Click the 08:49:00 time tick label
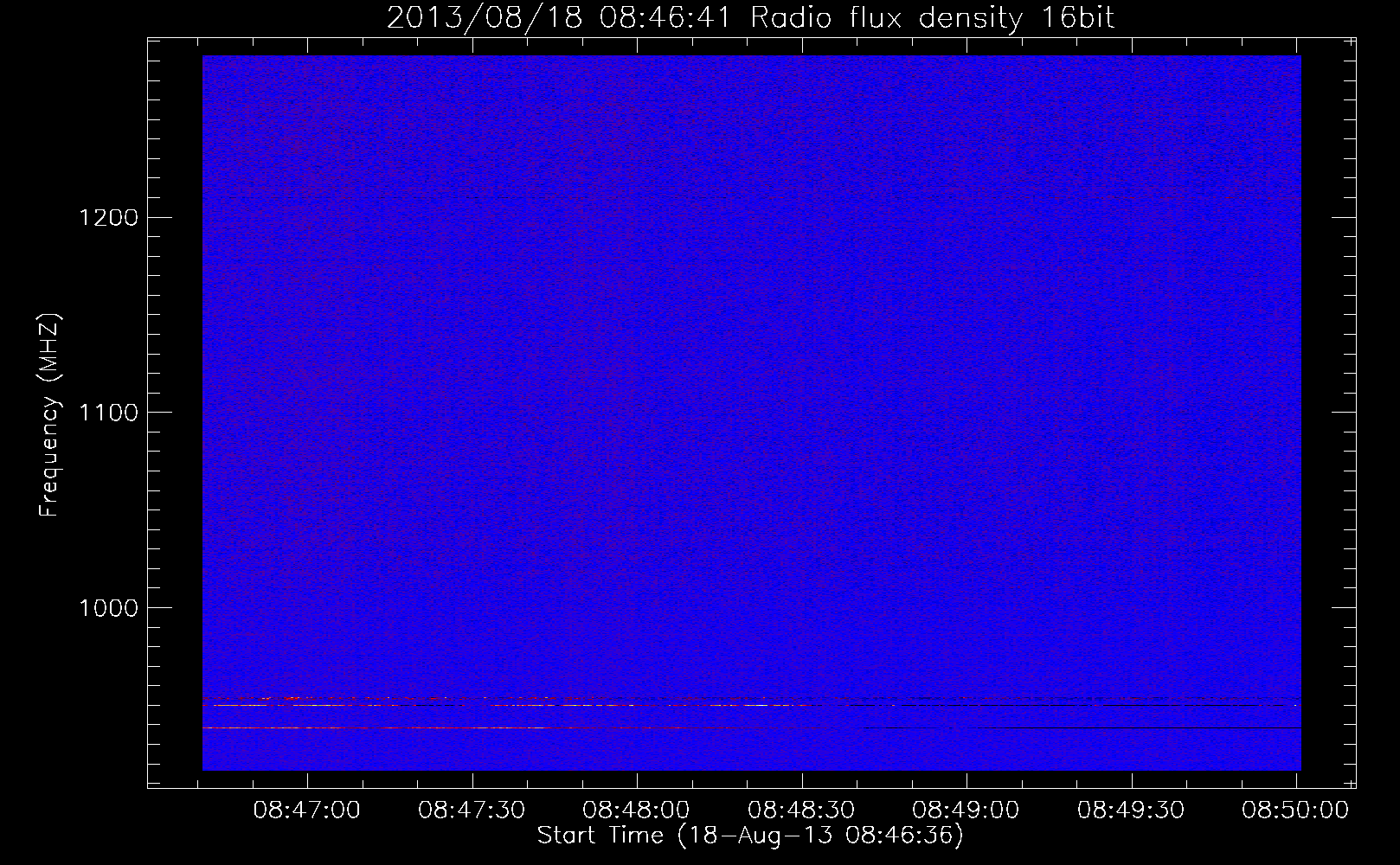The image size is (1400, 865). coord(966,811)
